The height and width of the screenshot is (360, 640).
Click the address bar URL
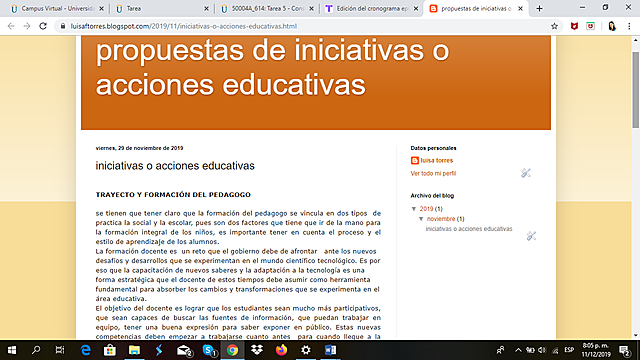tap(184, 26)
